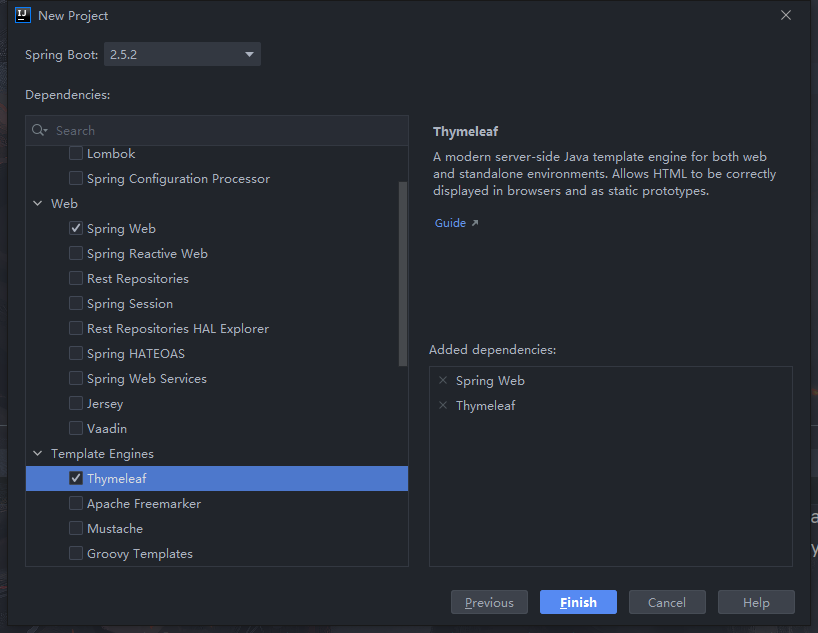Image resolution: width=818 pixels, height=633 pixels.
Task: Close the New Project dialog
Action: coord(786,15)
